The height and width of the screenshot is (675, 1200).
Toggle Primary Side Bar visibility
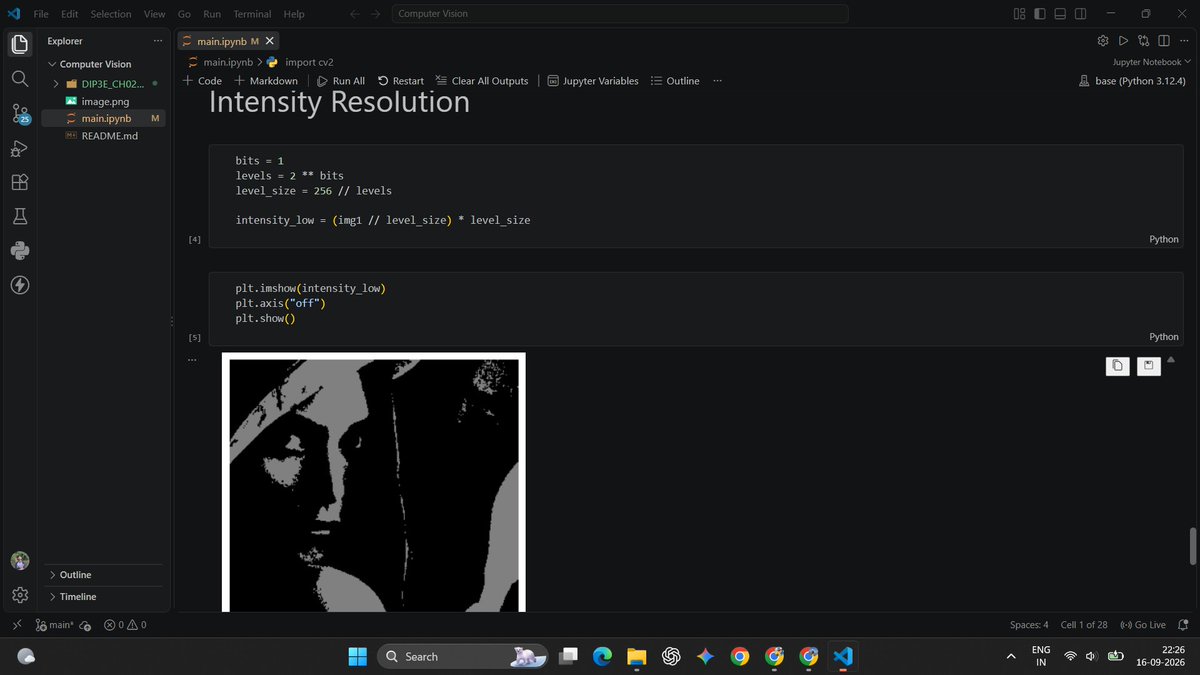pyautogui.click(x=1040, y=14)
